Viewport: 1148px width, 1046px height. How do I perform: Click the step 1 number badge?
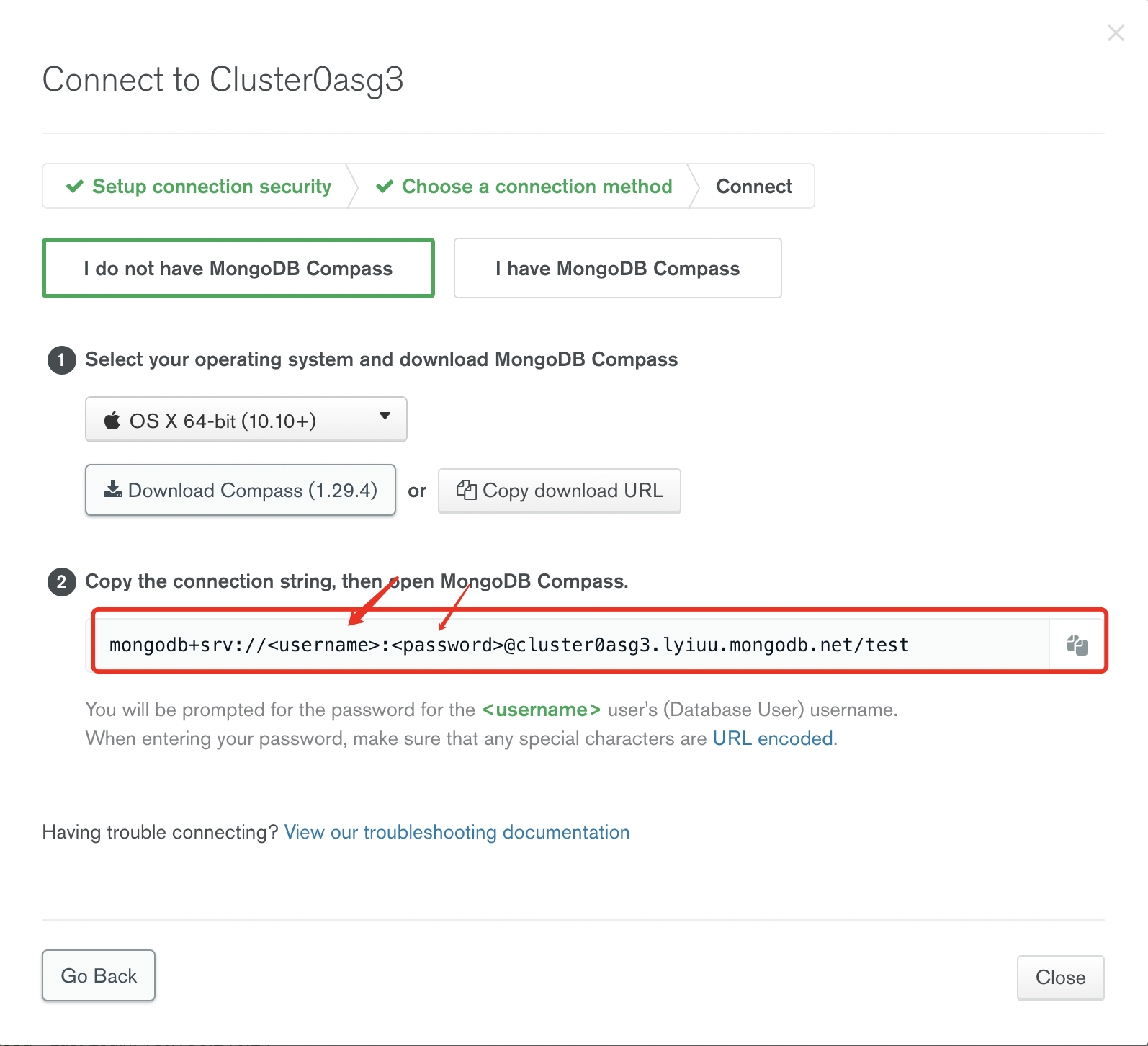coord(62,359)
